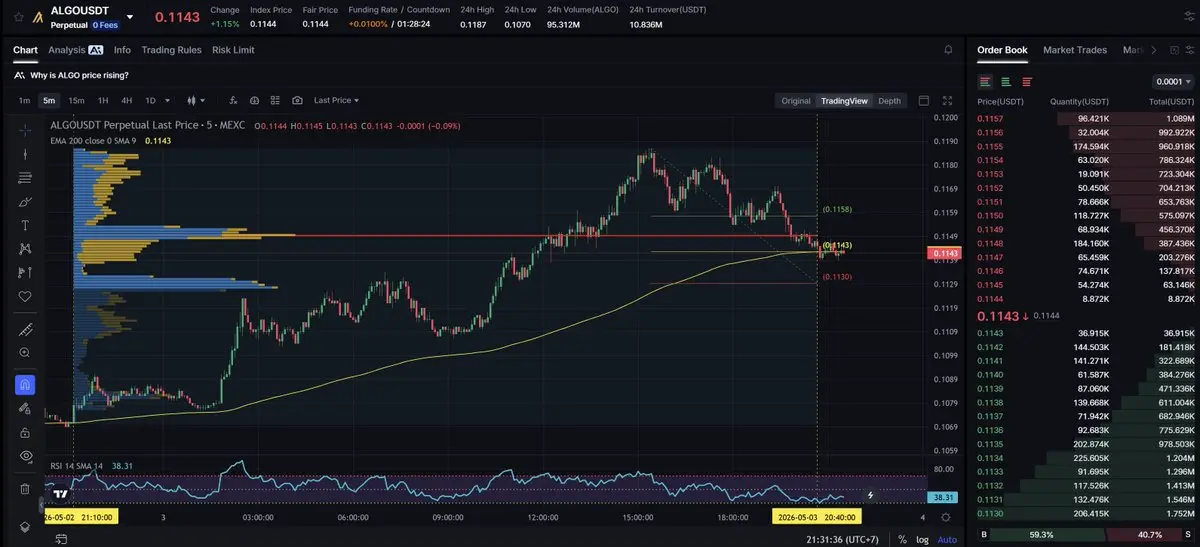Switch chart to 4H timeframe
The height and width of the screenshot is (547, 1200).
click(127, 100)
